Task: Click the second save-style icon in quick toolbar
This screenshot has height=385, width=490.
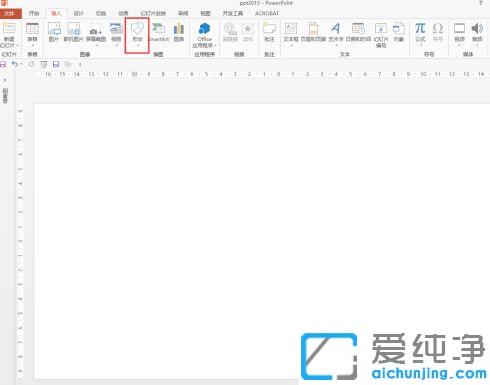Action: coord(56,64)
